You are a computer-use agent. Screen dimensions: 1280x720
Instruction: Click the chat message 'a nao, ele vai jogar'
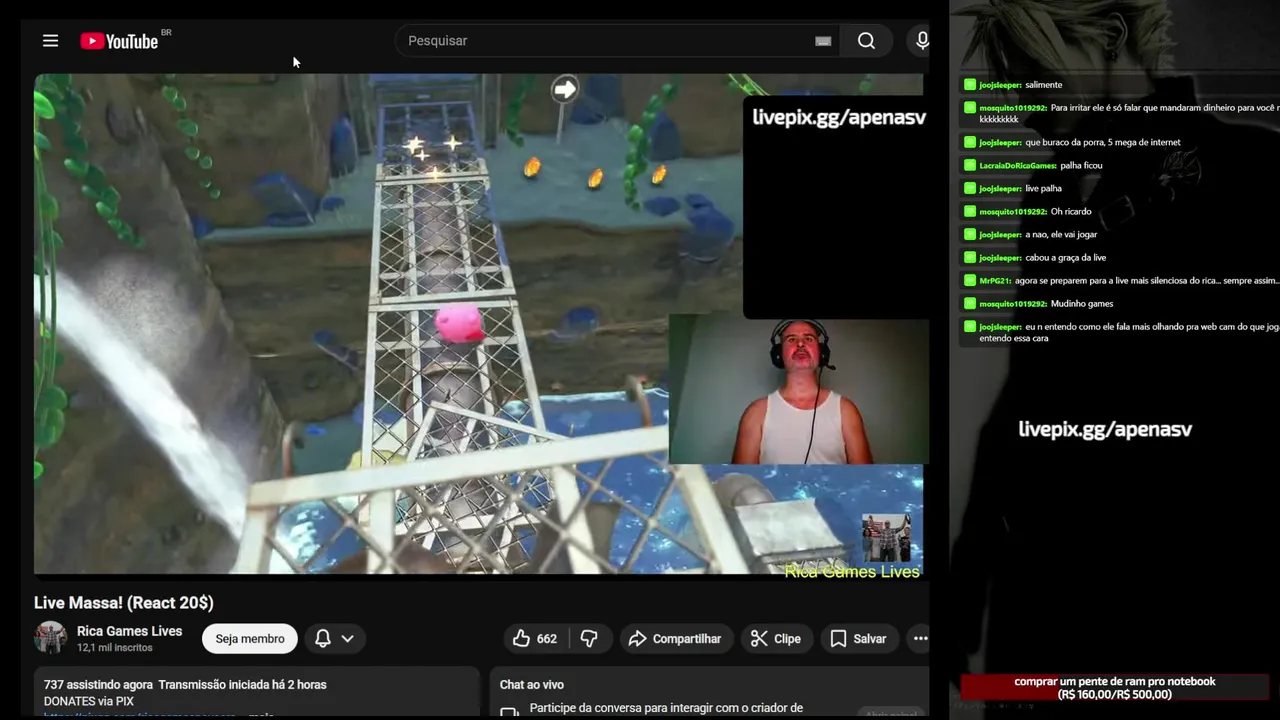1061,235
